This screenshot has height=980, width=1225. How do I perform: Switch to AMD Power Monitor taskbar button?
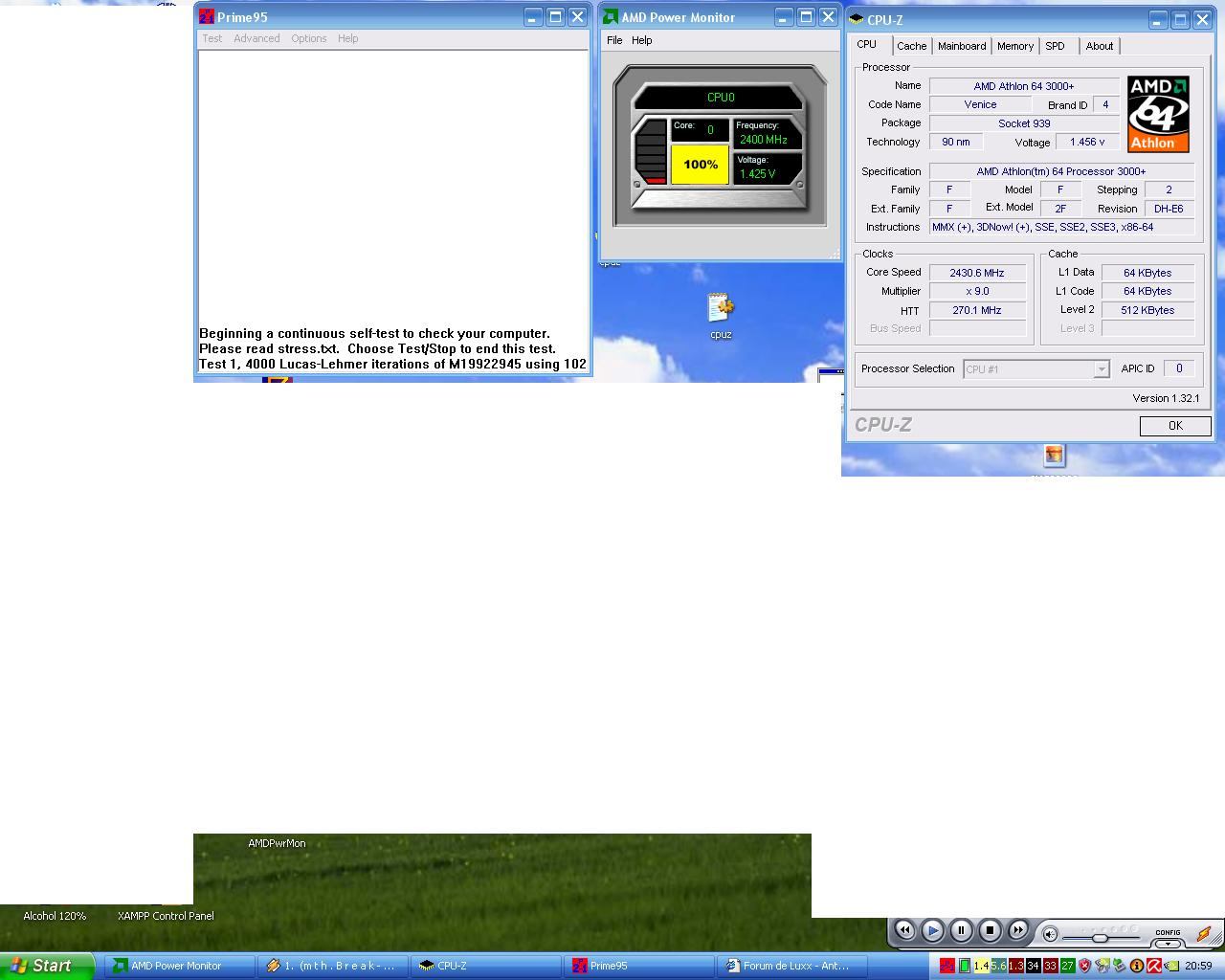pyautogui.click(x=179, y=966)
